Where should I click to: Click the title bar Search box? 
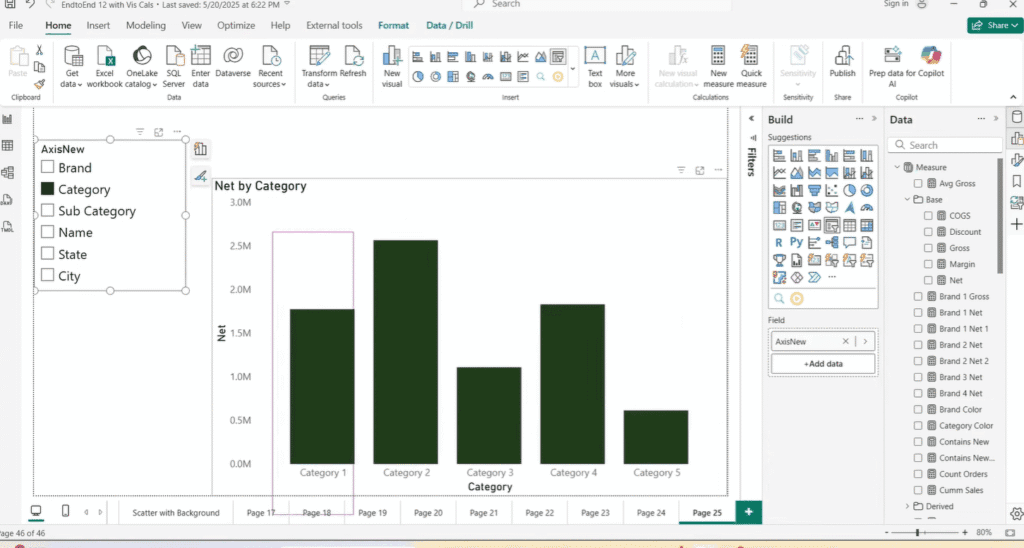coord(596,5)
